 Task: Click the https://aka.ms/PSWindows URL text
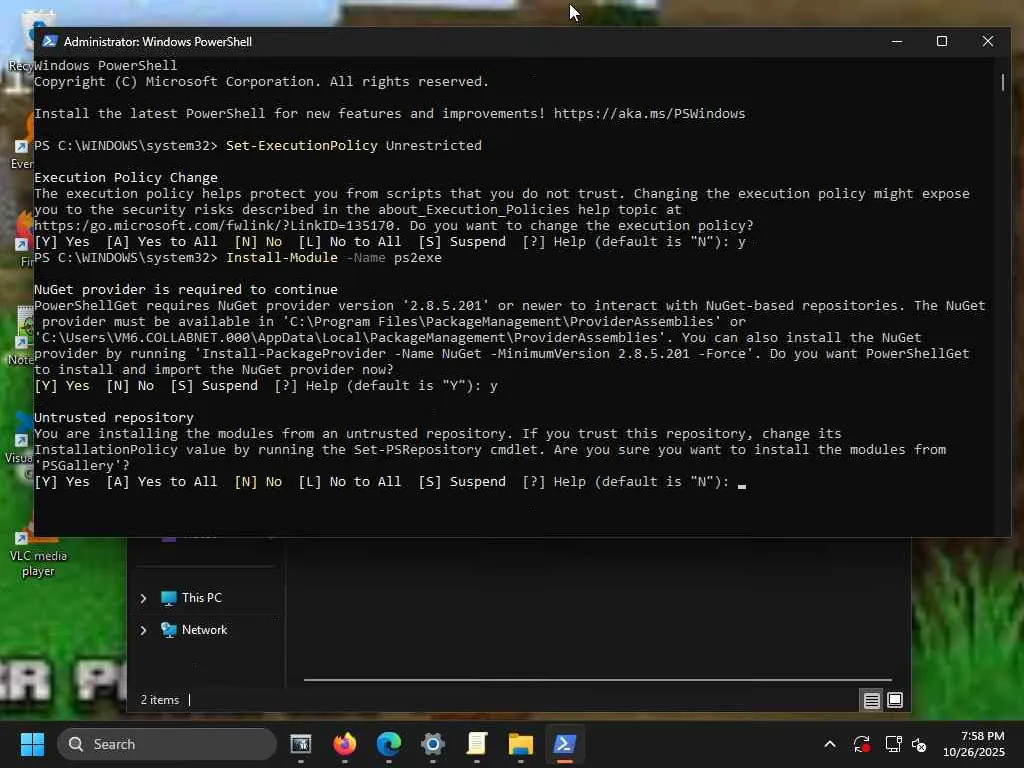(649, 114)
